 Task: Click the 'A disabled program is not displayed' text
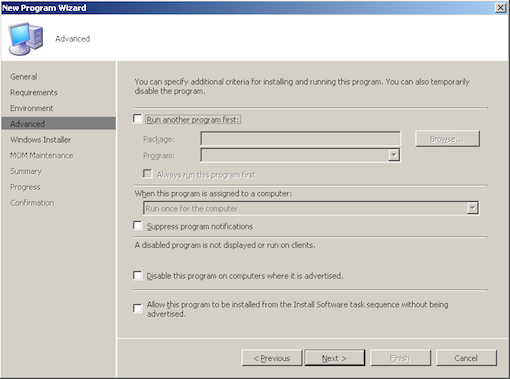click(x=225, y=245)
